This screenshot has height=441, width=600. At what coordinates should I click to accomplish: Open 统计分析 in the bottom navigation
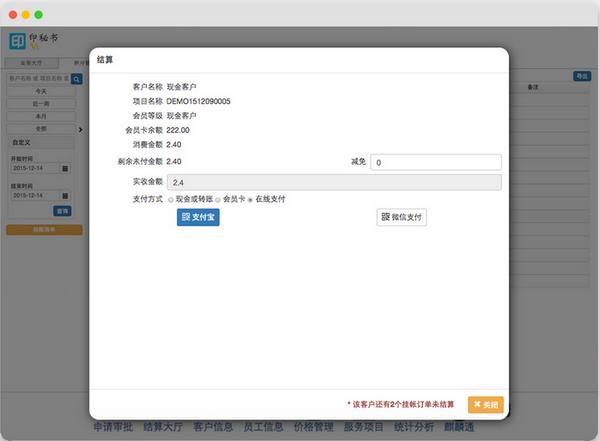(x=412, y=427)
